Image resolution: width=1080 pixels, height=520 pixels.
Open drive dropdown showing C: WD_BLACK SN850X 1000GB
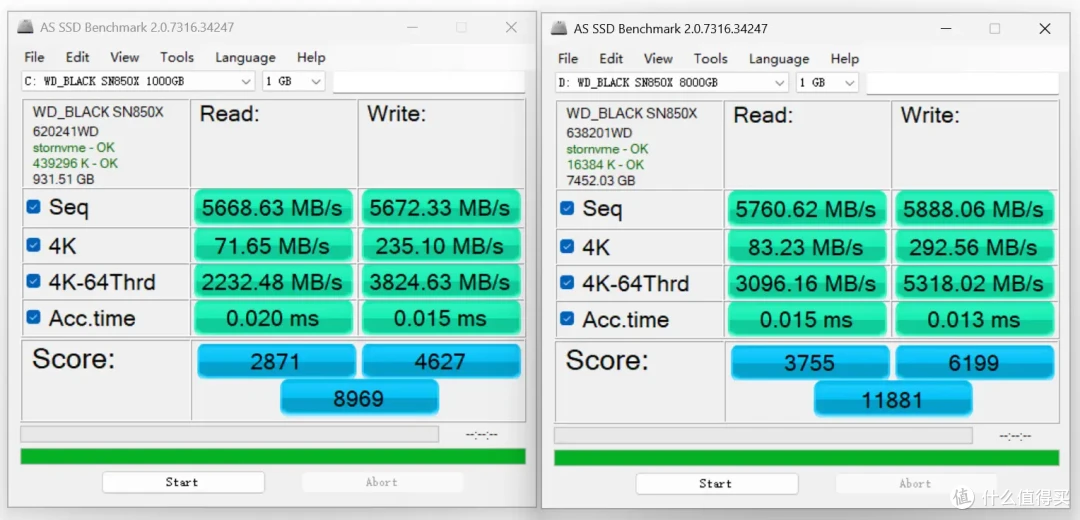tap(138, 81)
